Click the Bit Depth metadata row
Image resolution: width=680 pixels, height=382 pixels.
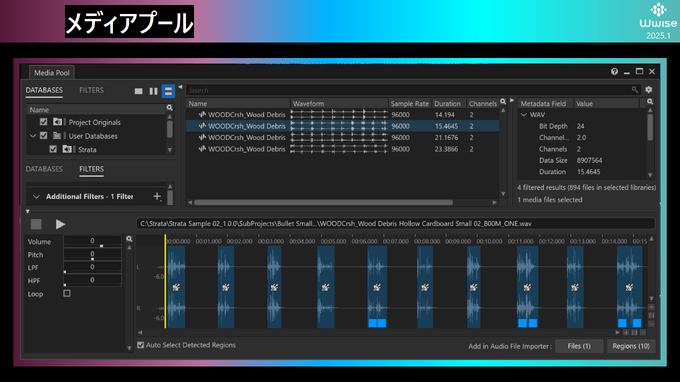click(581, 126)
